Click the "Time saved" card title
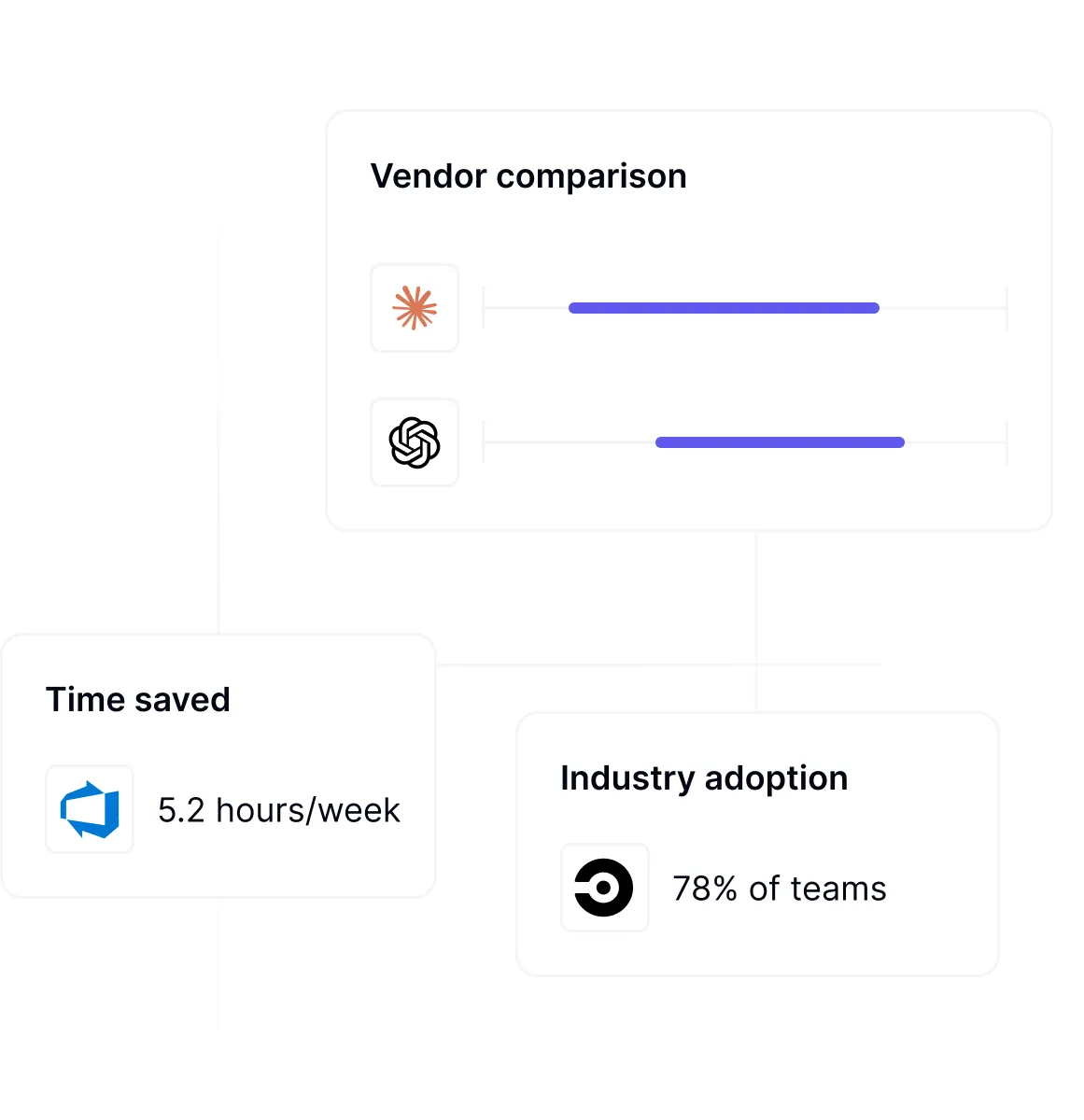 point(138,700)
